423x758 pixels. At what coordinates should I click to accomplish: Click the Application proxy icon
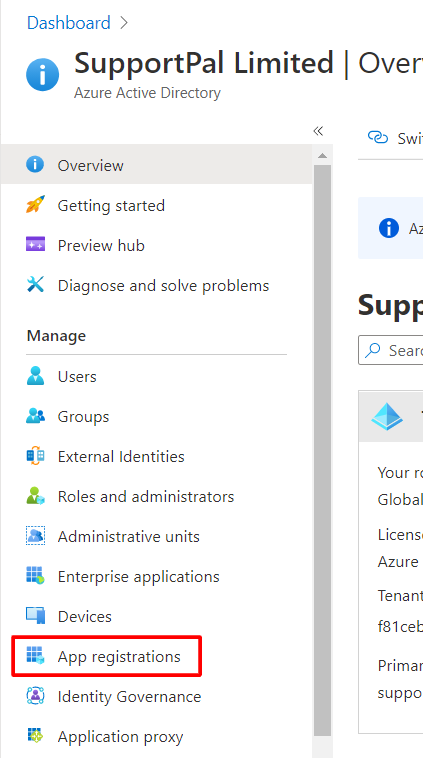pos(35,736)
